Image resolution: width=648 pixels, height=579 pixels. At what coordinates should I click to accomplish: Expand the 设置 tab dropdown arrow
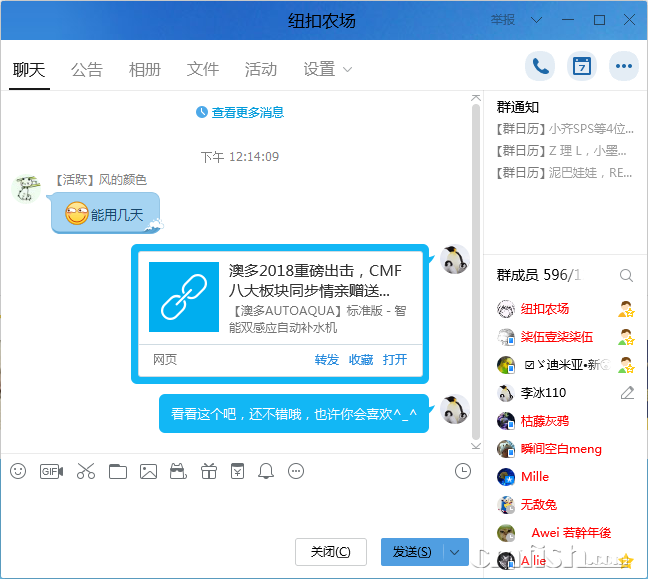click(x=348, y=70)
